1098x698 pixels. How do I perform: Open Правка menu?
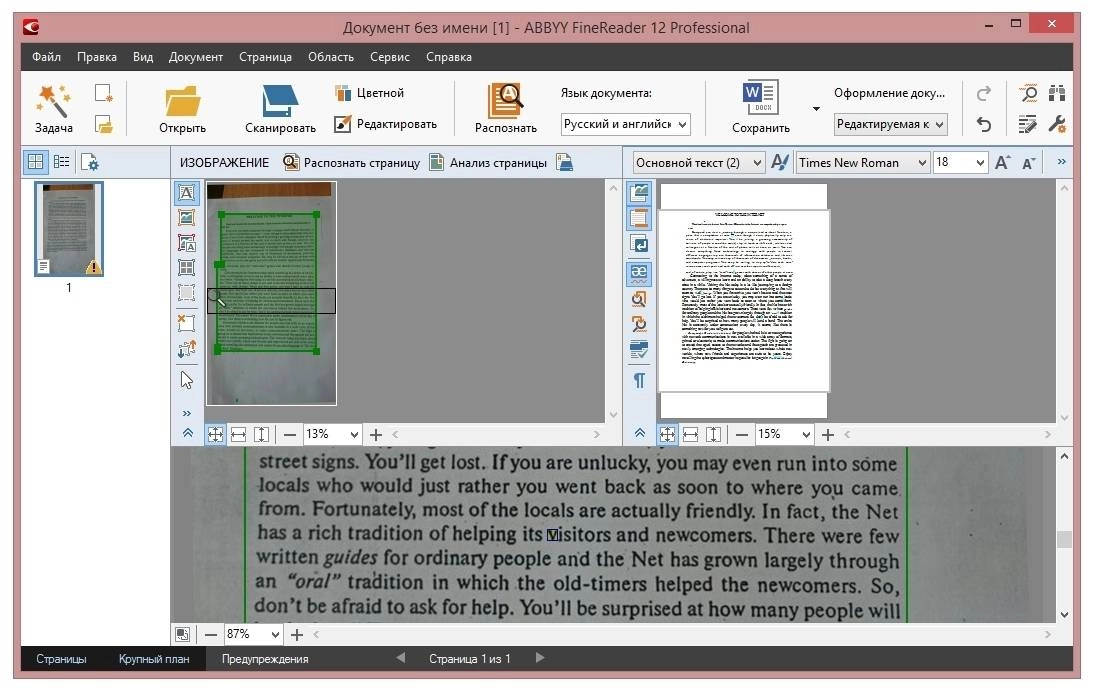pyautogui.click(x=97, y=57)
